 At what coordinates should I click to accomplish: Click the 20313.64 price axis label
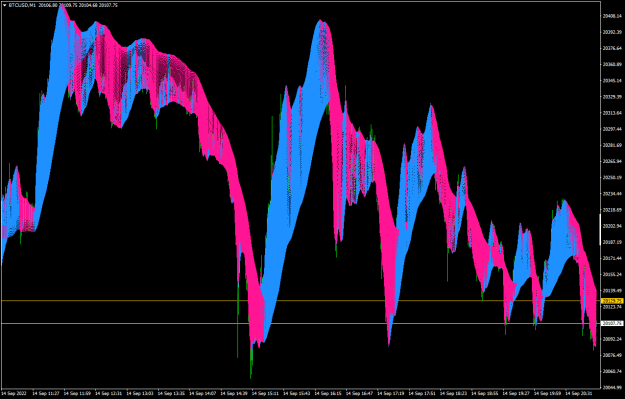[612, 113]
